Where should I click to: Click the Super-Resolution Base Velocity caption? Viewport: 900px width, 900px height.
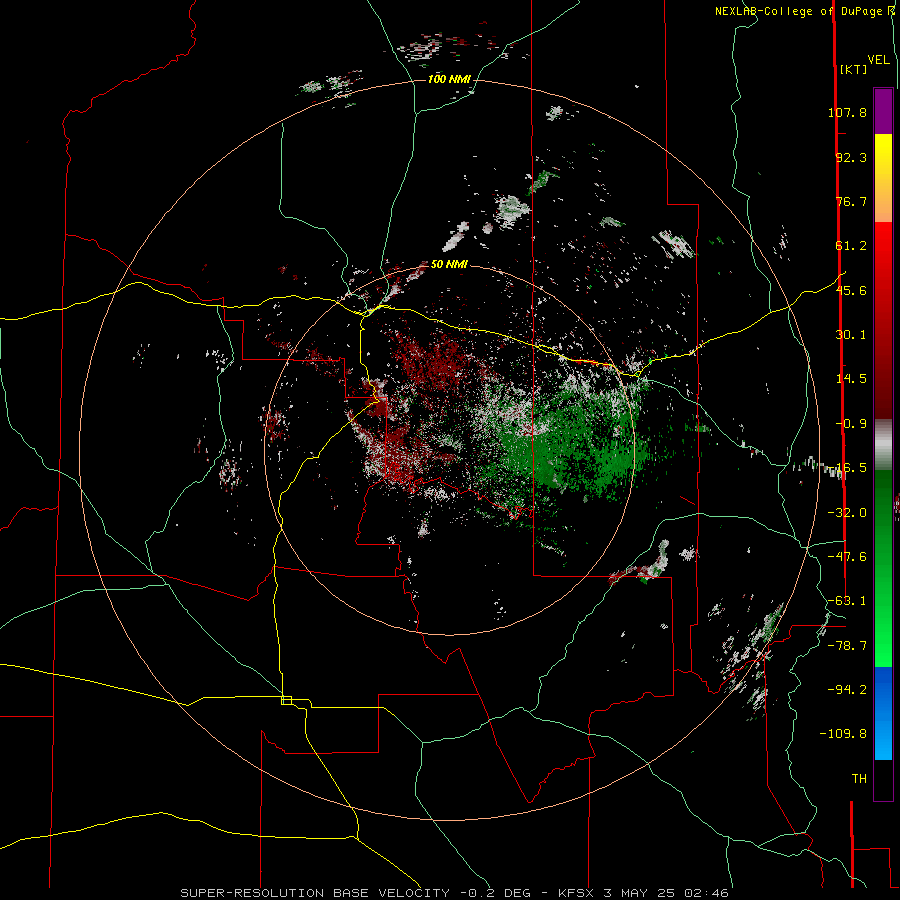click(454, 893)
